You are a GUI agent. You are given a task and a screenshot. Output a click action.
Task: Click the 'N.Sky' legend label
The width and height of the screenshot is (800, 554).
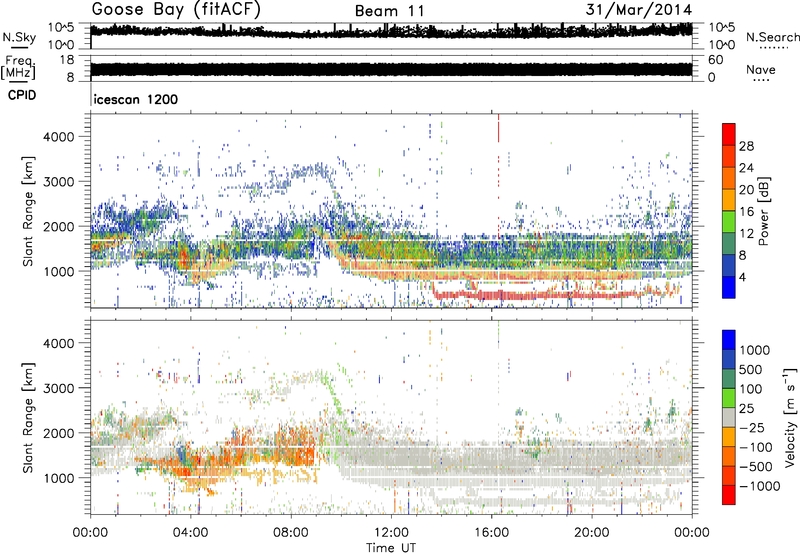point(19,37)
